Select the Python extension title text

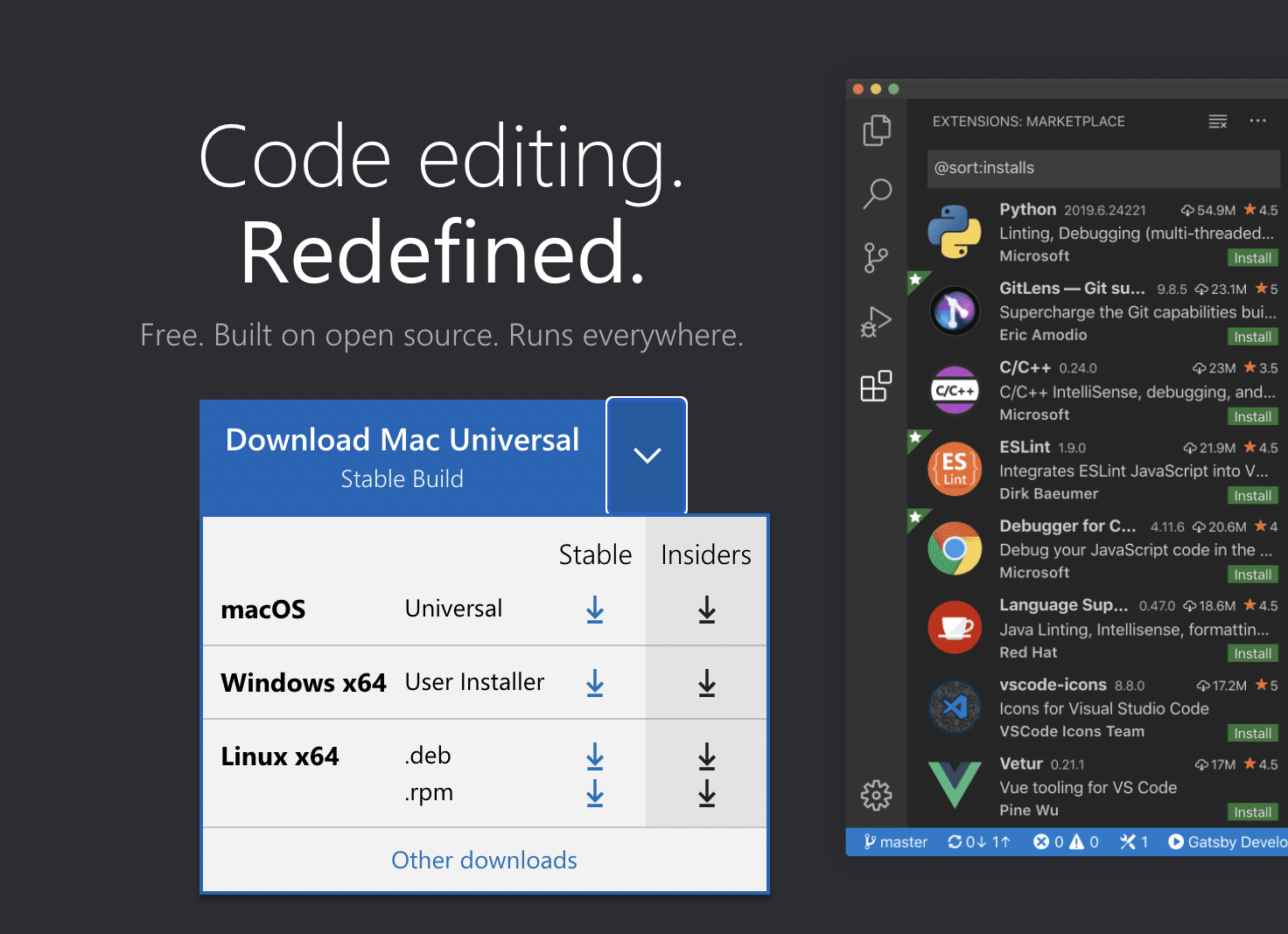[1028, 209]
